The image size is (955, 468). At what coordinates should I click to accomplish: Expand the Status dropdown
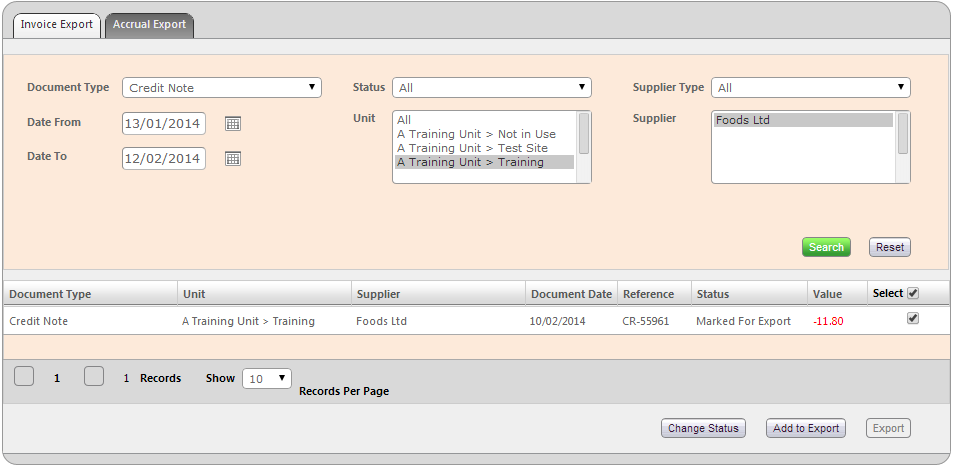[491, 88]
